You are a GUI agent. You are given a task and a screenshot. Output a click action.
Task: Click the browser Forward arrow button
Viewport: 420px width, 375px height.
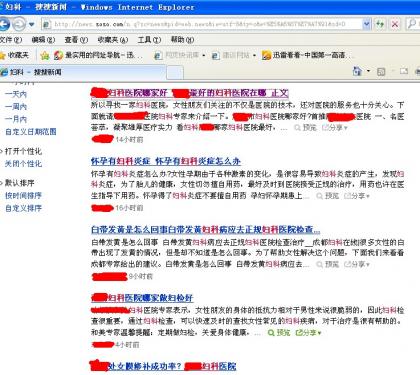19,24
